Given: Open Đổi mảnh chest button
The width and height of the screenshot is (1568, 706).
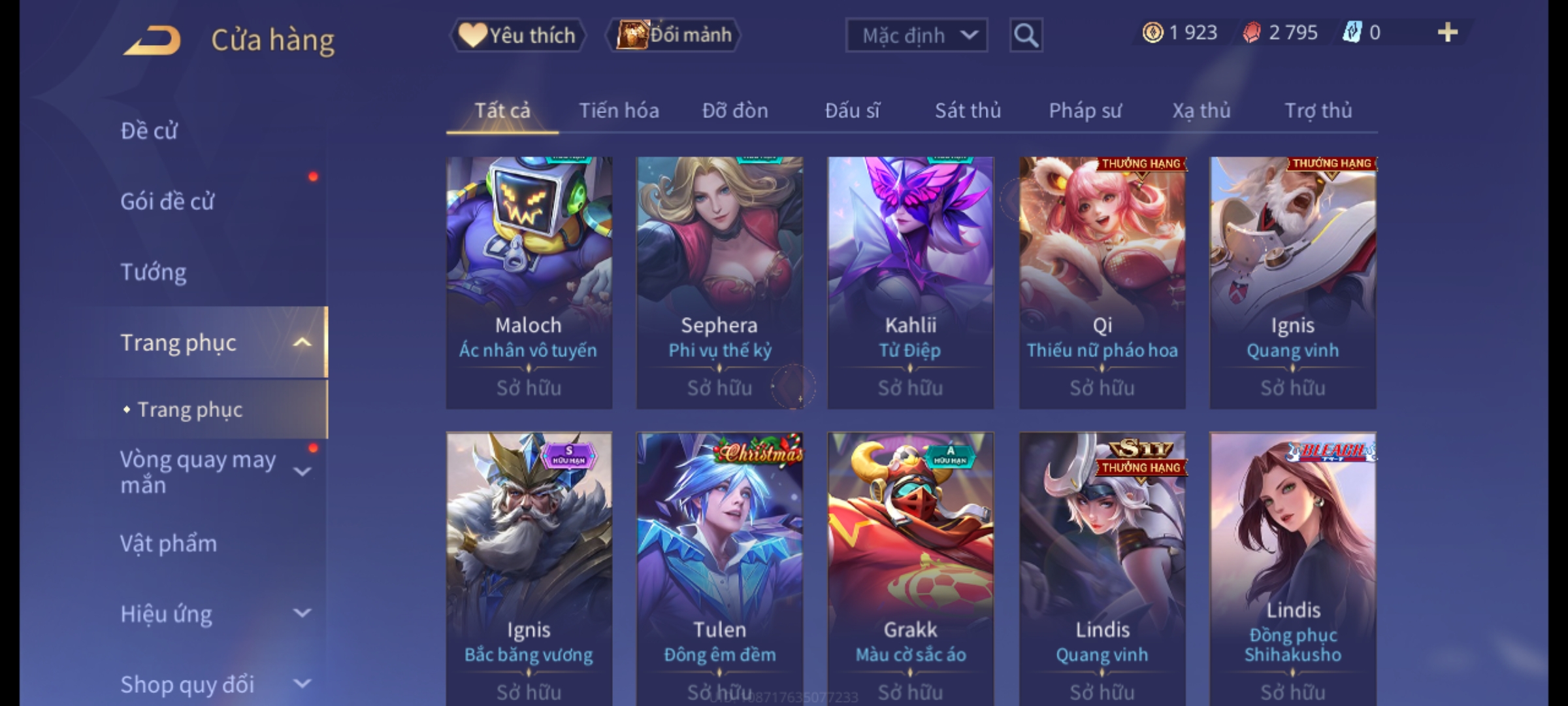Looking at the screenshot, I should (674, 35).
